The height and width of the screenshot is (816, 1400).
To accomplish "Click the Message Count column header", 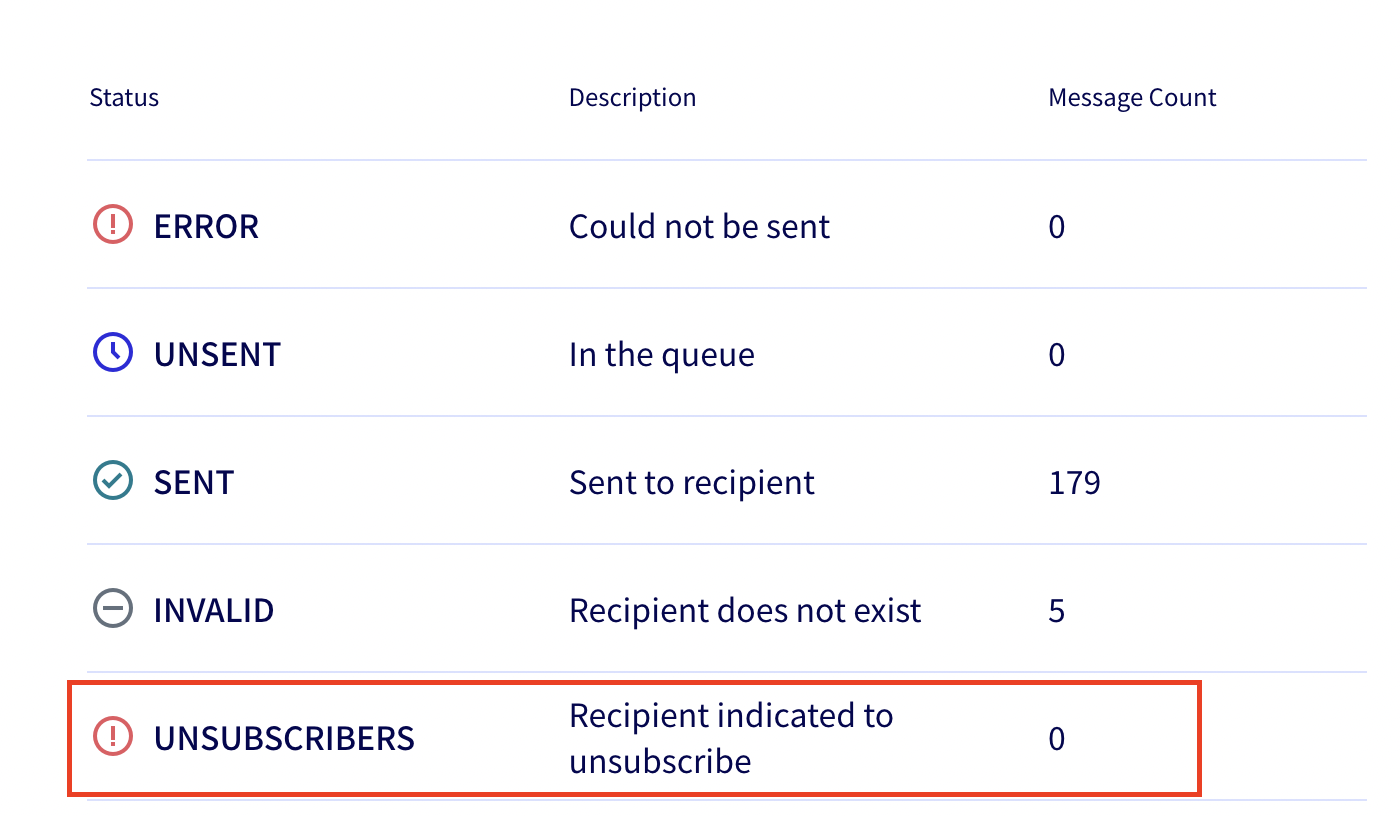I will (x=1132, y=97).
